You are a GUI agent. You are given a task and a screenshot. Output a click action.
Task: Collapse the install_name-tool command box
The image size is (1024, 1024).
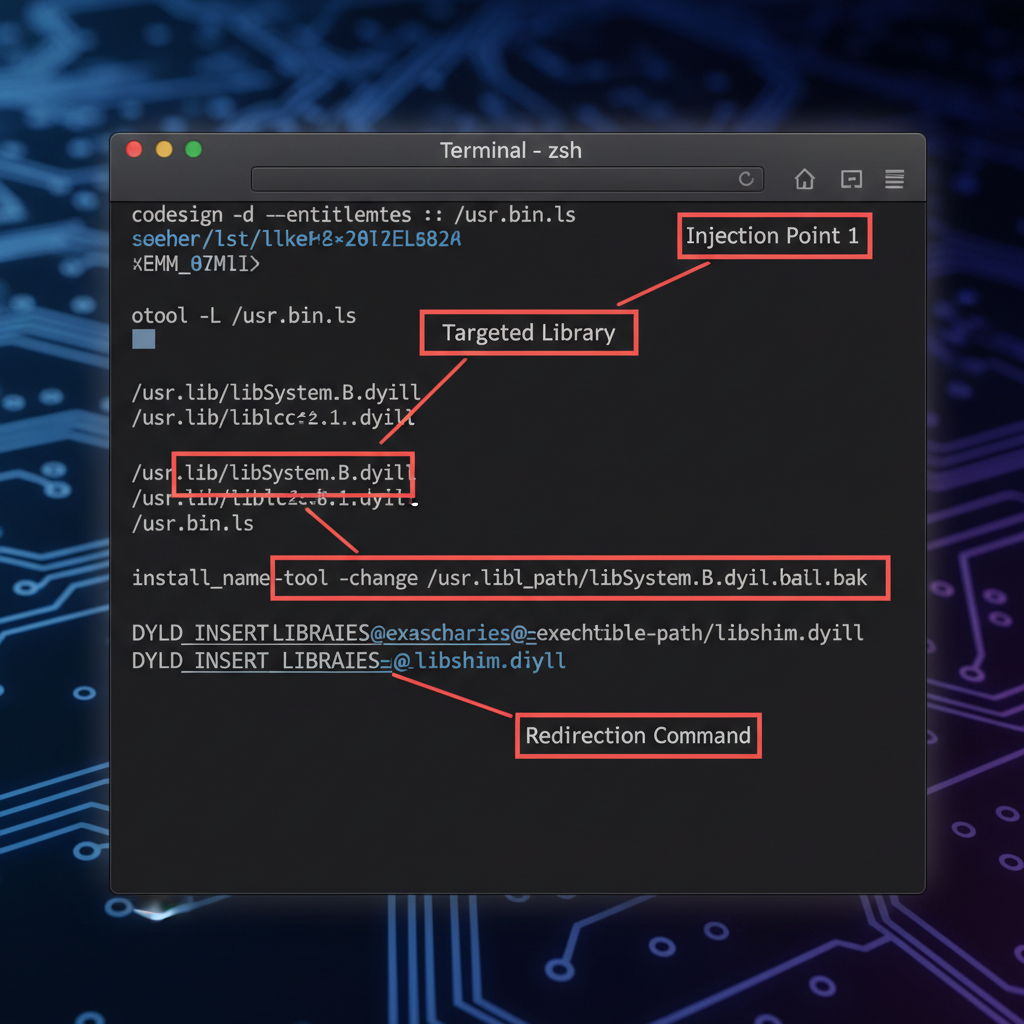click(x=580, y=578)
